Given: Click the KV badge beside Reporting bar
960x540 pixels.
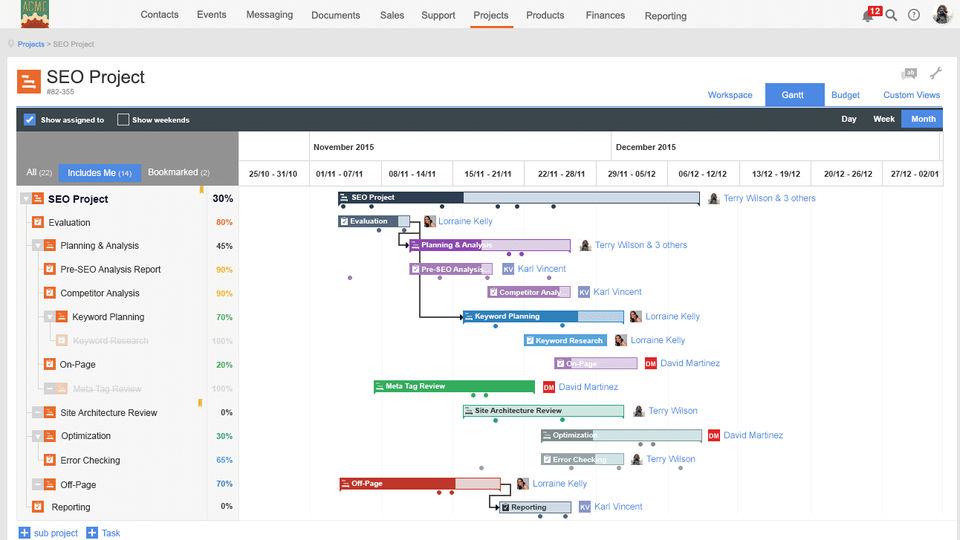Looking at the screenshot, I should (x=585, y=507).
